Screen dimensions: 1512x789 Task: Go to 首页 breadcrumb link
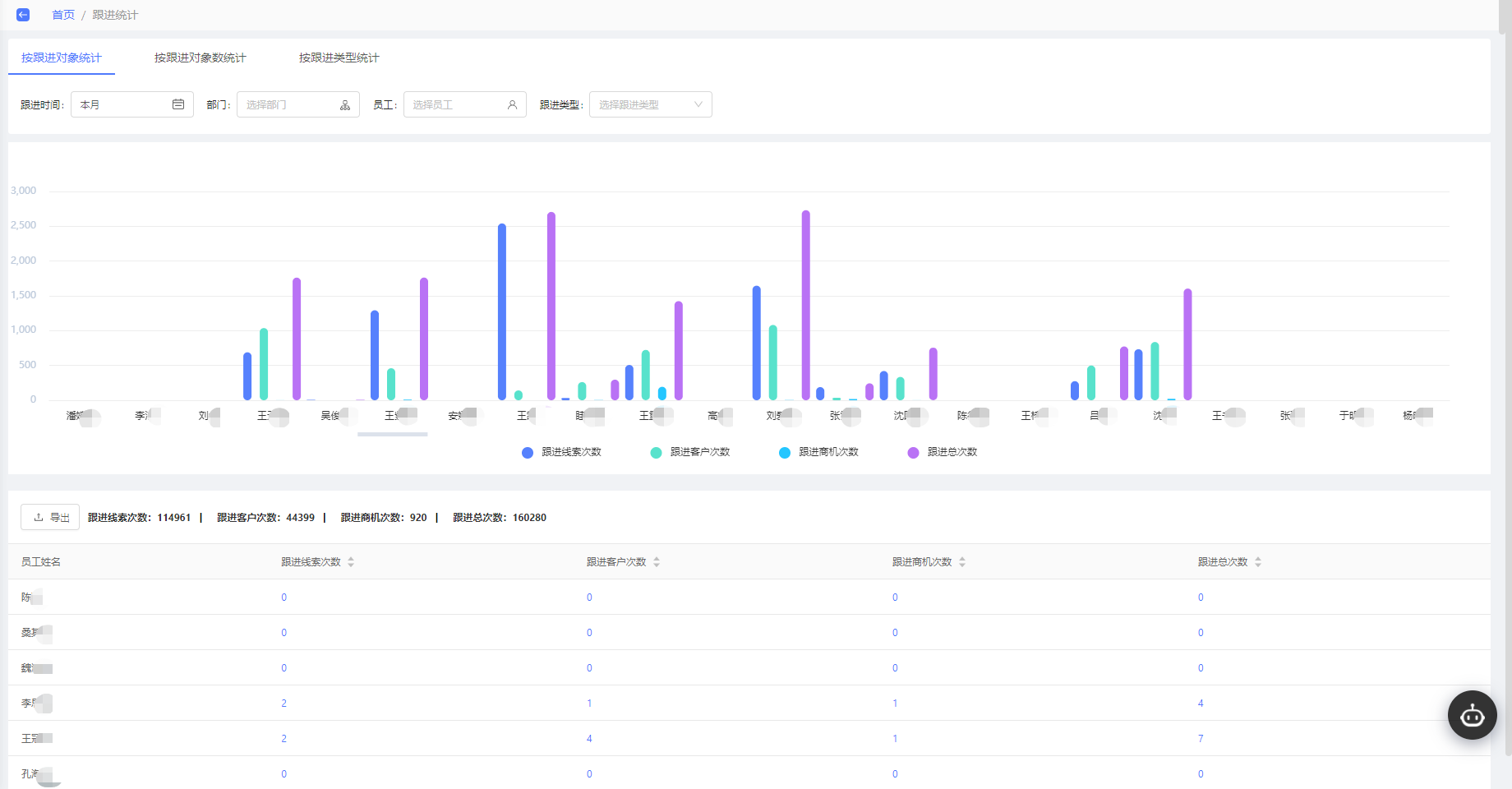tap(63, 15)
